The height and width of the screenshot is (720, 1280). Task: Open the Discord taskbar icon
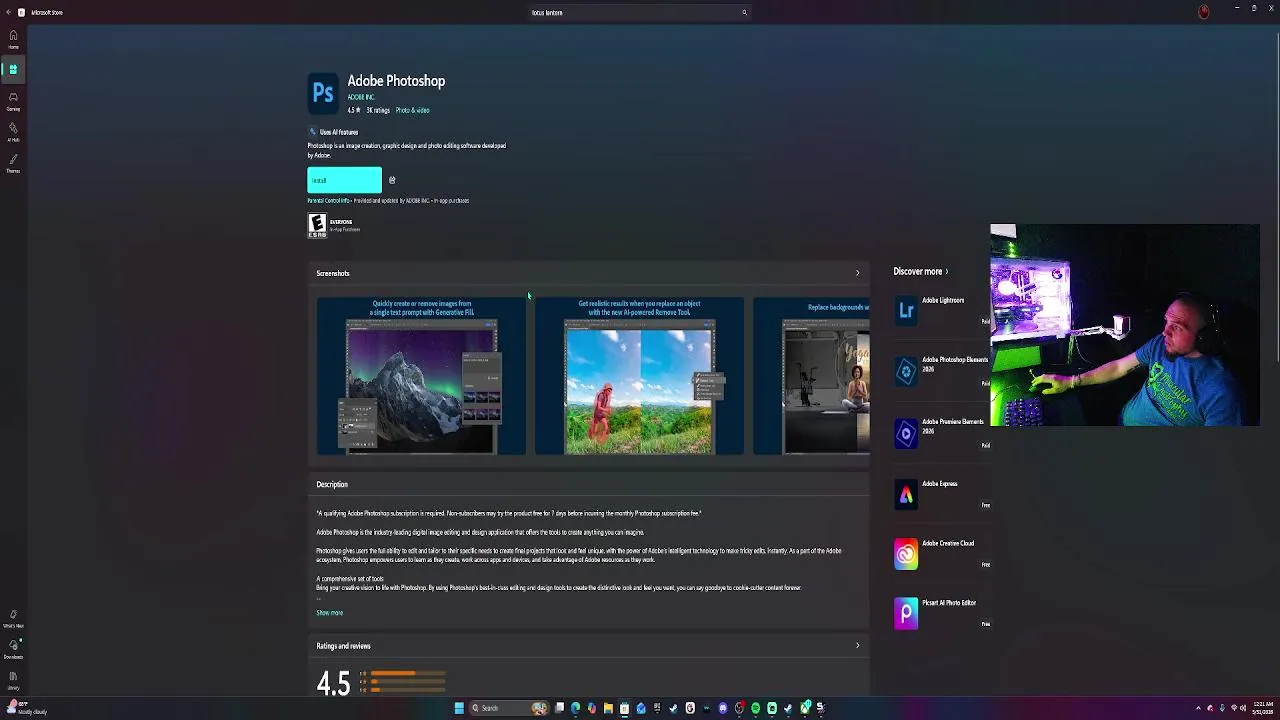pos(723,708)
